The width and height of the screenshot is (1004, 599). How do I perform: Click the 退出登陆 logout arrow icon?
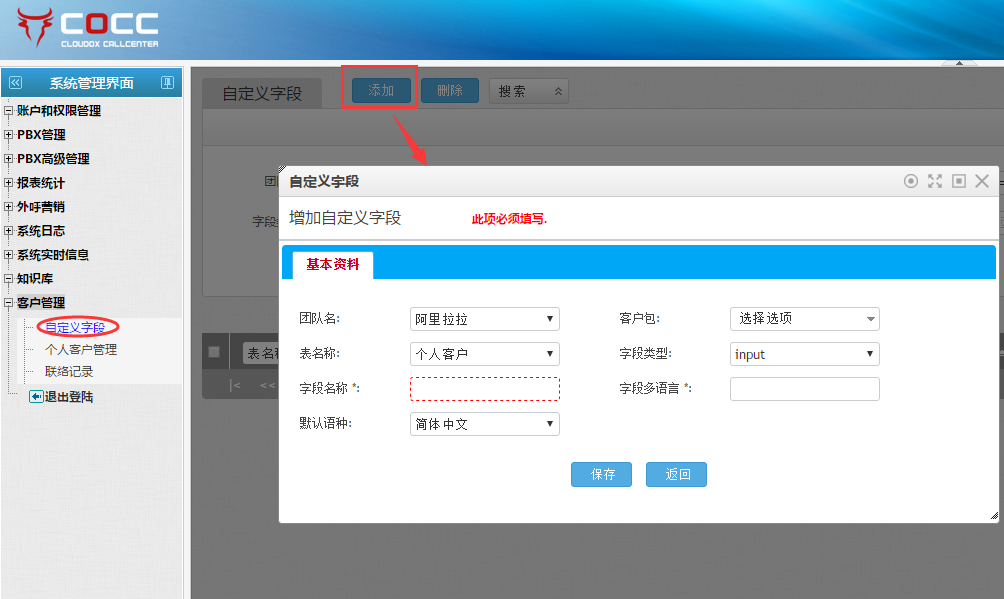tap(36, 397)
